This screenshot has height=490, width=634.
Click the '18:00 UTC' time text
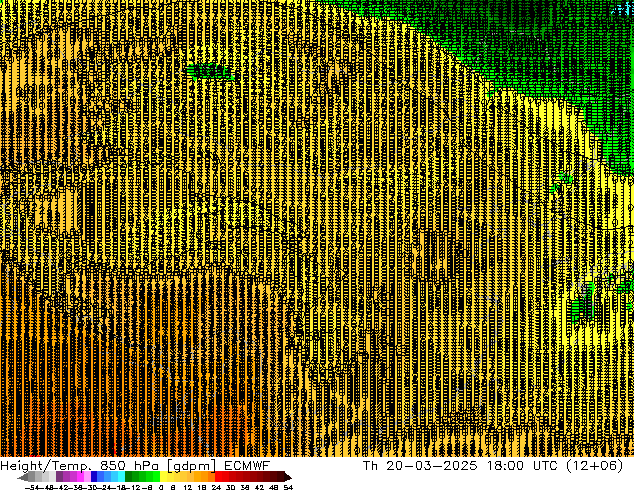(x=522, y=466)
